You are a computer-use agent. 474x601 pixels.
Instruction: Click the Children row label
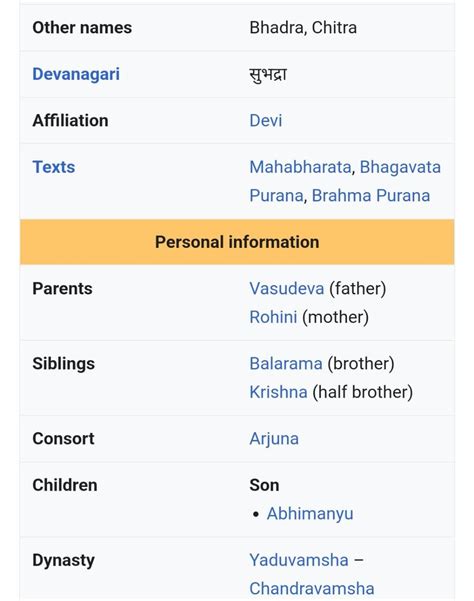65,485
